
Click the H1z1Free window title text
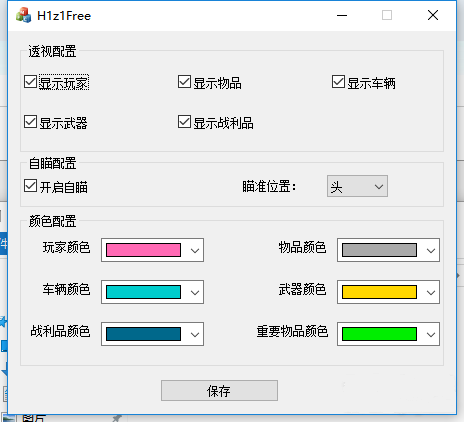[64, 16]
